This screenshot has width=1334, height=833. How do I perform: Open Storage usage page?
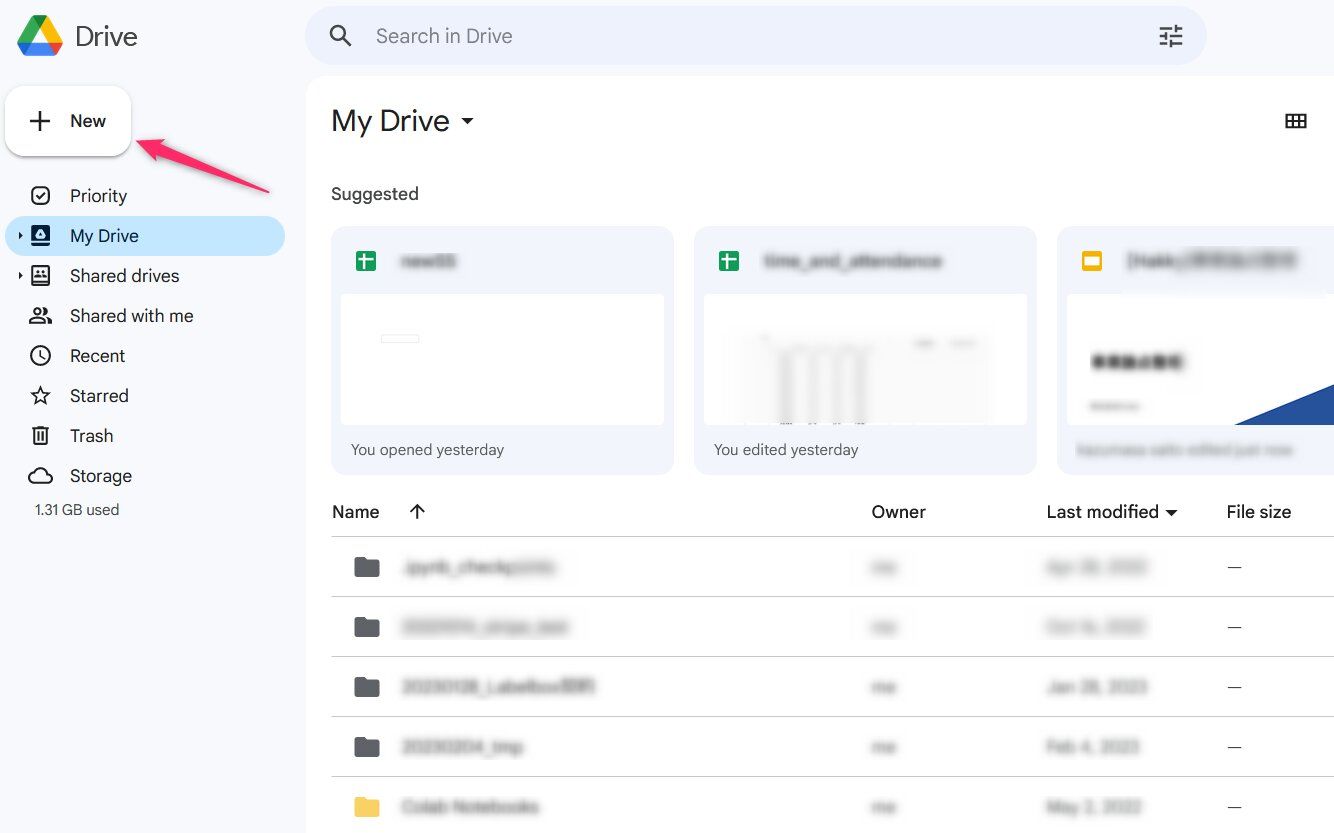tap(100, 476)
